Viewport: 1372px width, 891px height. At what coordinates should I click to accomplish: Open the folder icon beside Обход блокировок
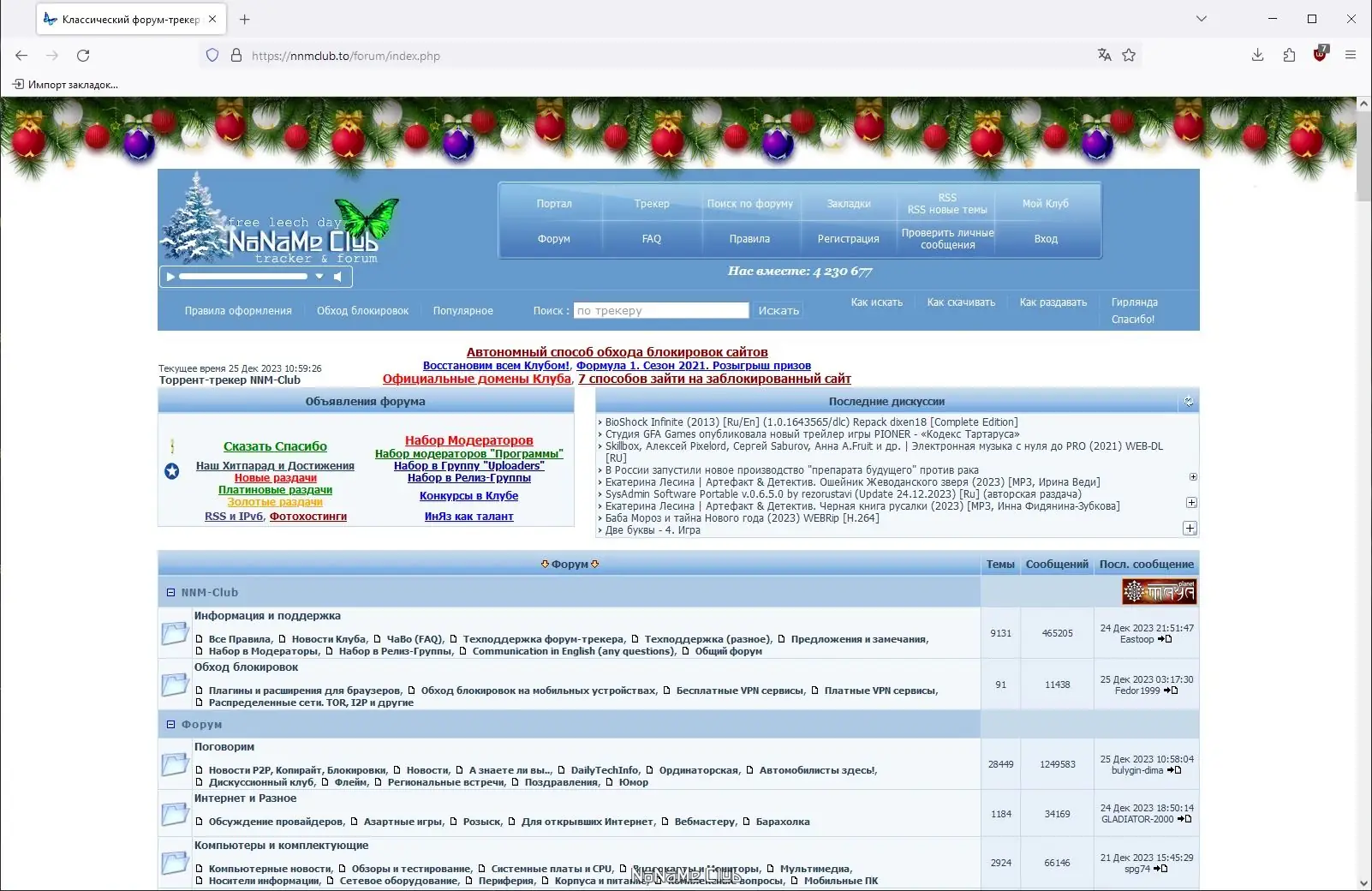point(175,685)
